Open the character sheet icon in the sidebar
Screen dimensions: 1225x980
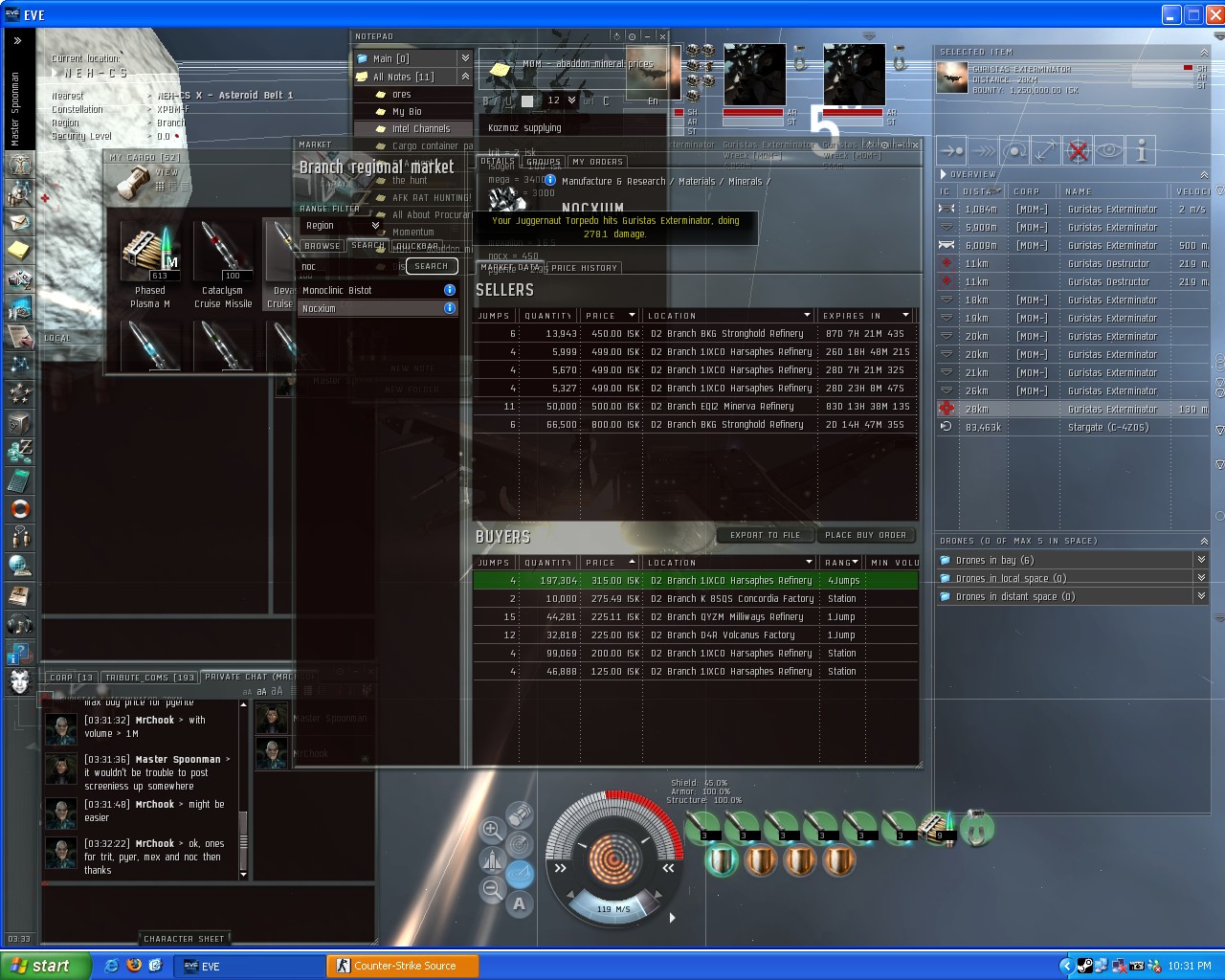pos(19,165)
